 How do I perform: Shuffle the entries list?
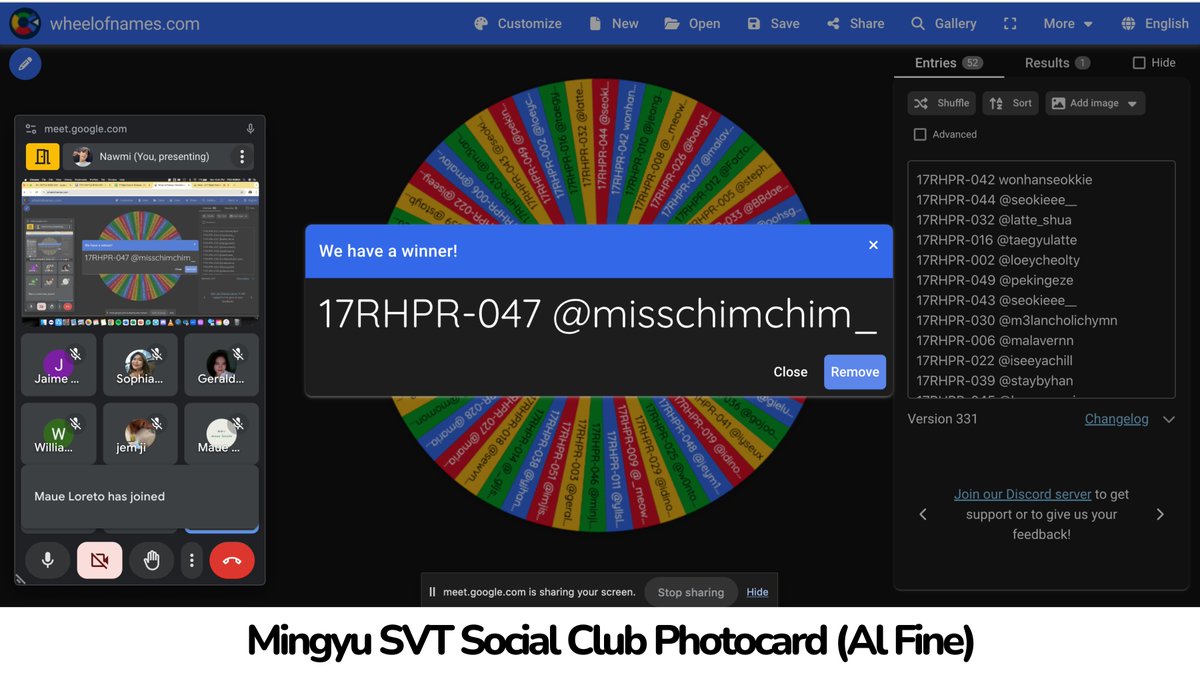point(941,103)
